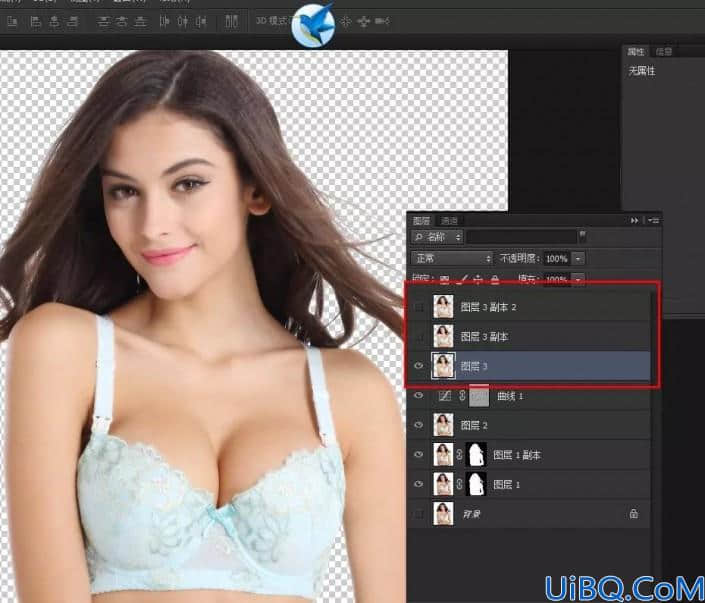Click the align right edges icon
Screen dimensions: 705x603
(72, 21)
